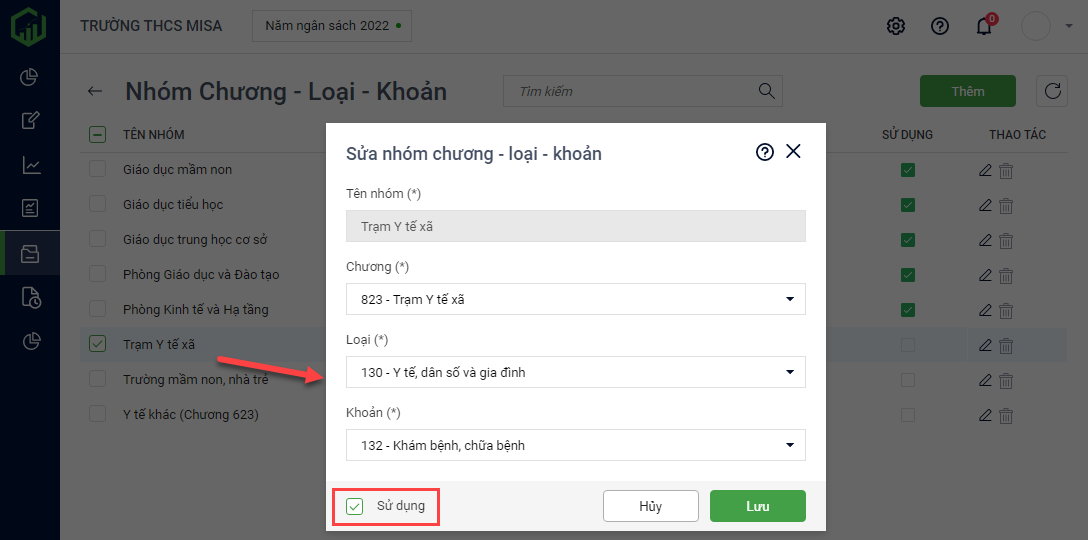
Task: Check the box for Giáo dục mầm non row
Action: pos(97,169)
